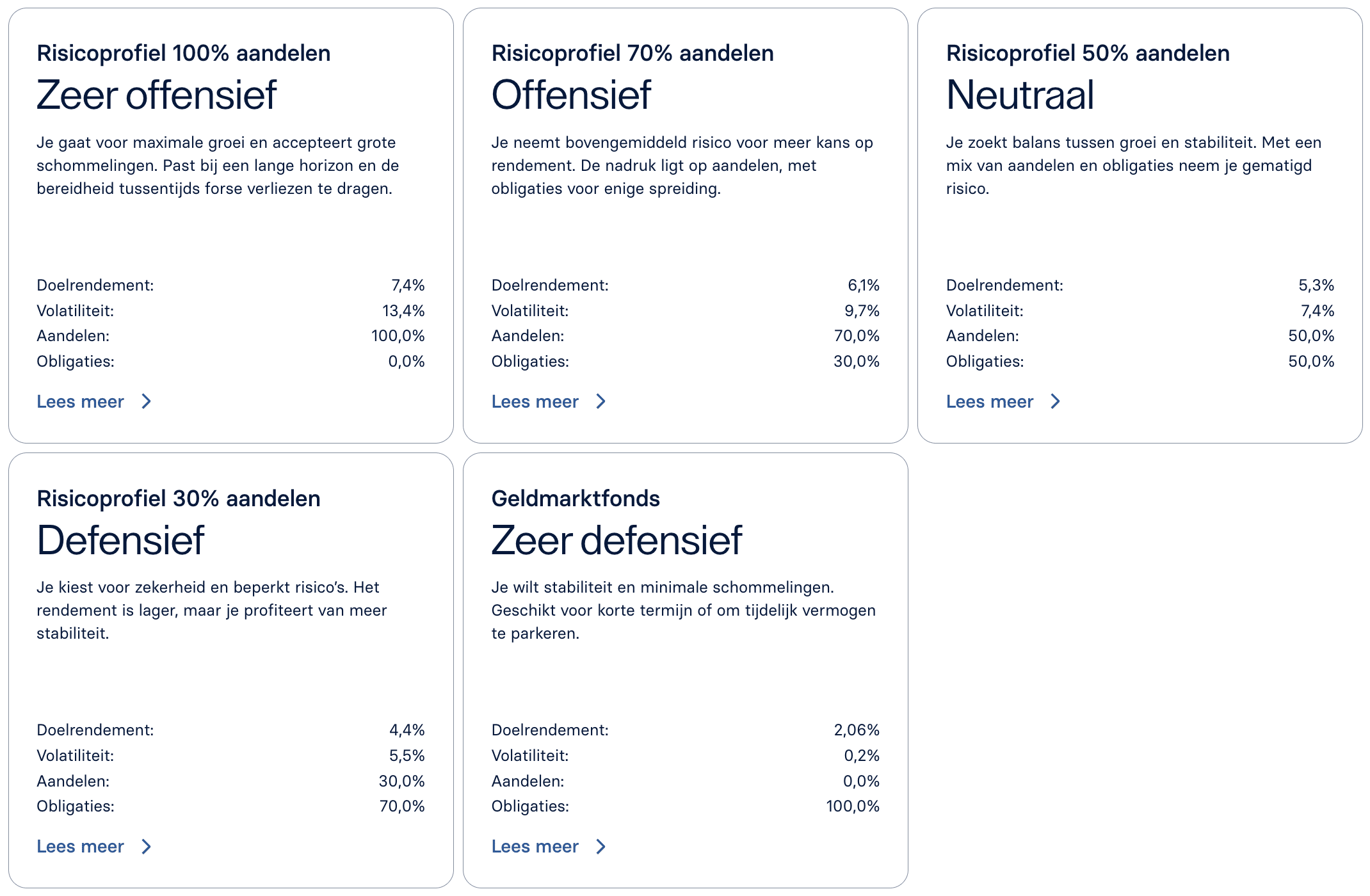Open 'Lees meer' for 70% aandelen profile
The image size is (1370, 896).
[535, 401]
